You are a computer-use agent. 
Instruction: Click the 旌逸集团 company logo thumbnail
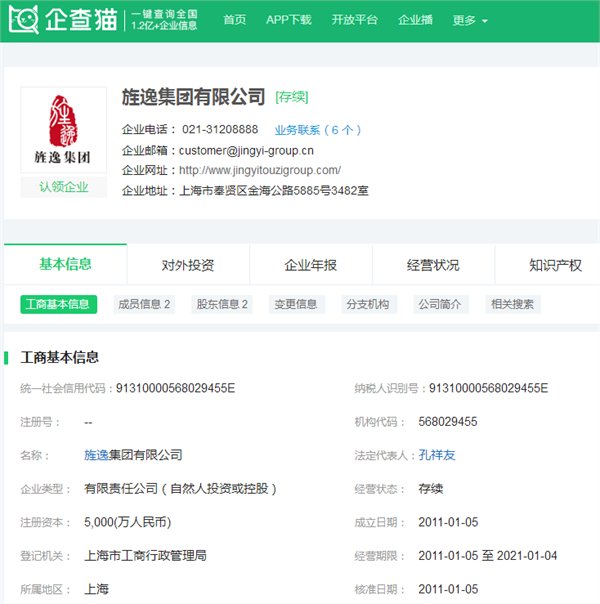tap(64, 130)
